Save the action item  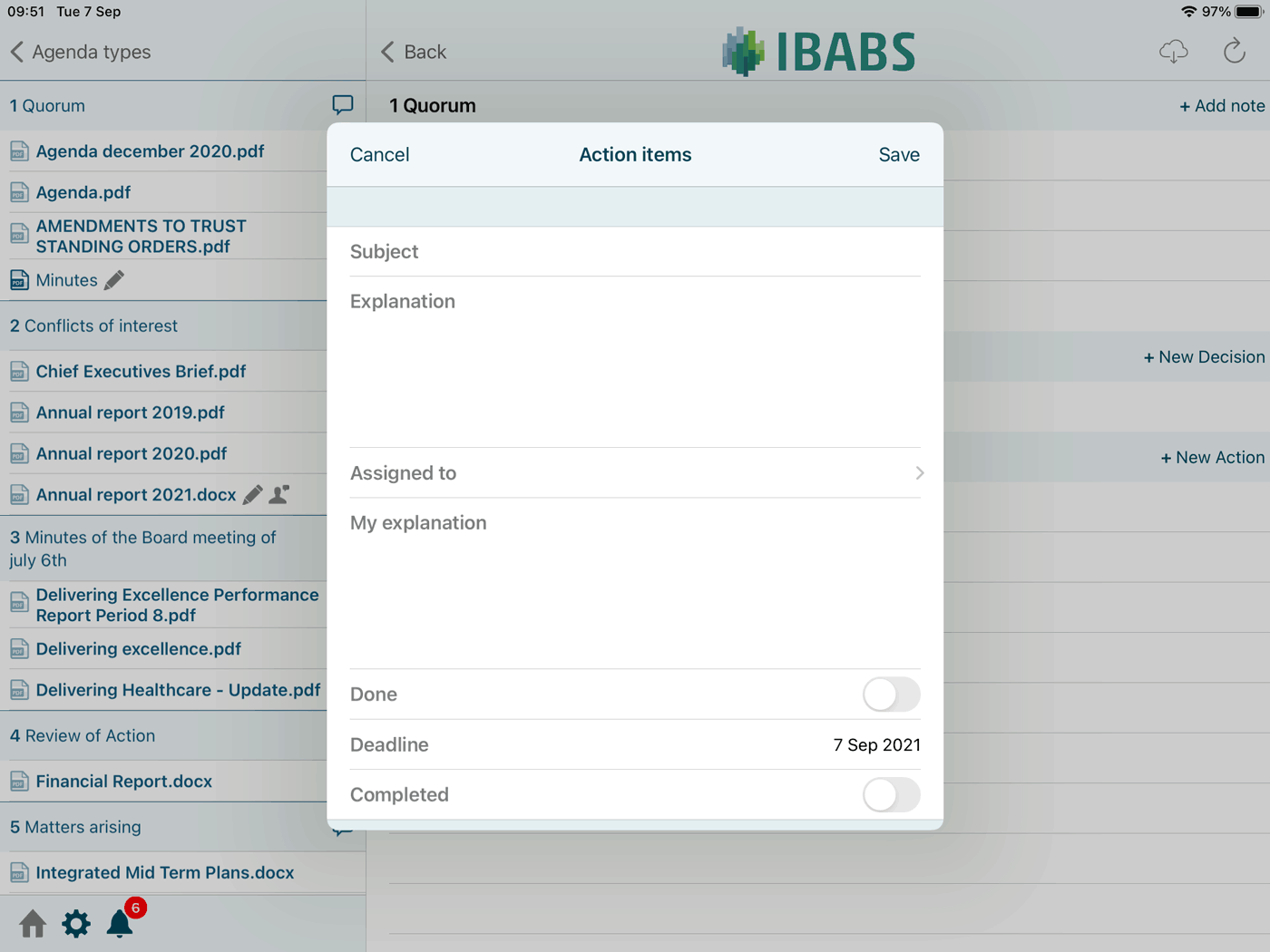pos(899,154)
